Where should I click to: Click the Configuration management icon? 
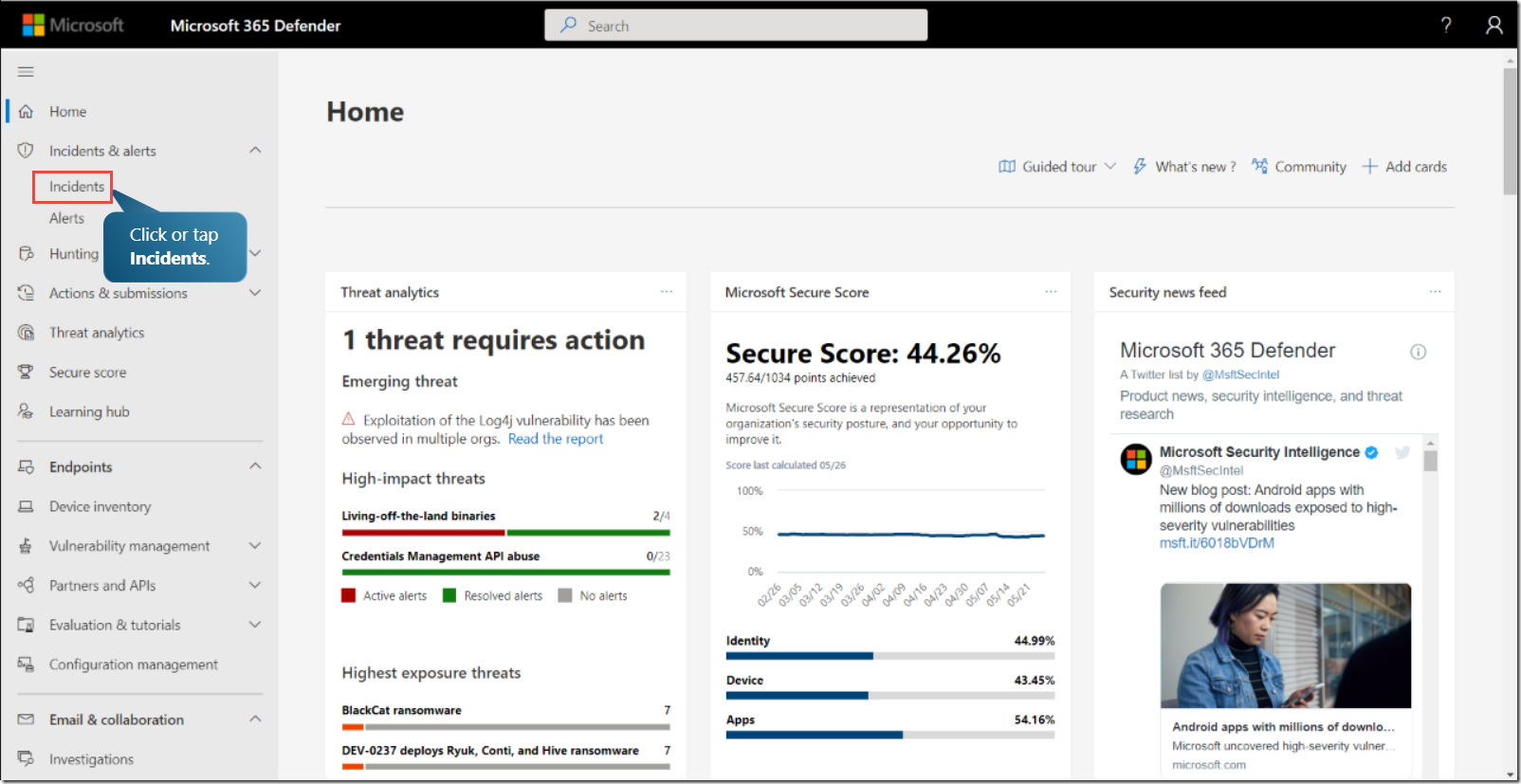point(27,665)
